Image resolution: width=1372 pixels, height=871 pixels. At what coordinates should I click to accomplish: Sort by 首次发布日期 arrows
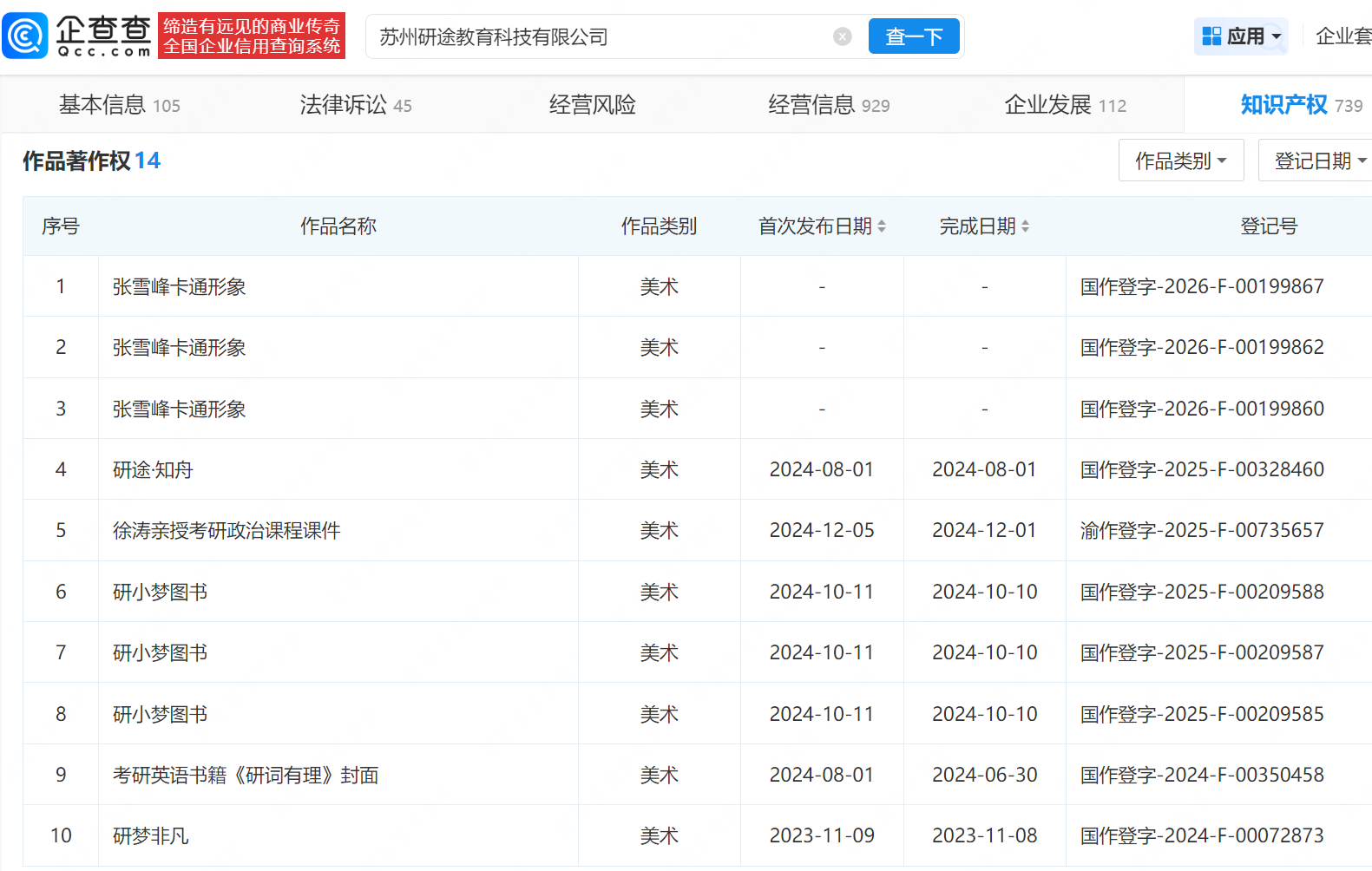pos(882,226)
